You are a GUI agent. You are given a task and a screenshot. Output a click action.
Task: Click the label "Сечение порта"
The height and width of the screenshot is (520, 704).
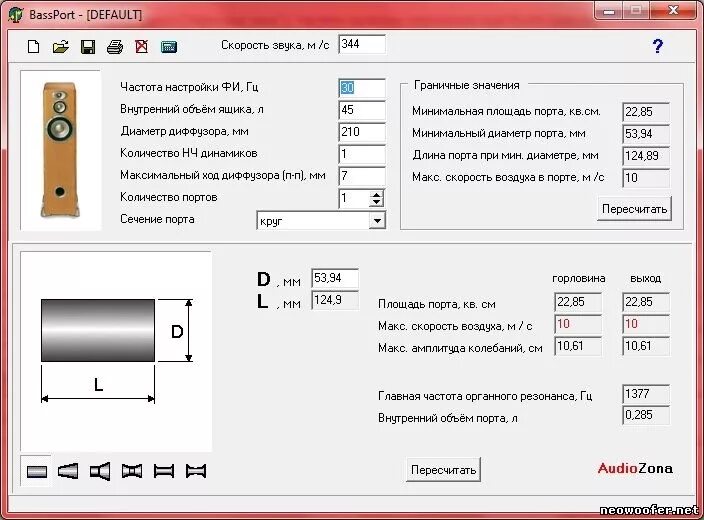pyautogui.click(x=157, y=219)
